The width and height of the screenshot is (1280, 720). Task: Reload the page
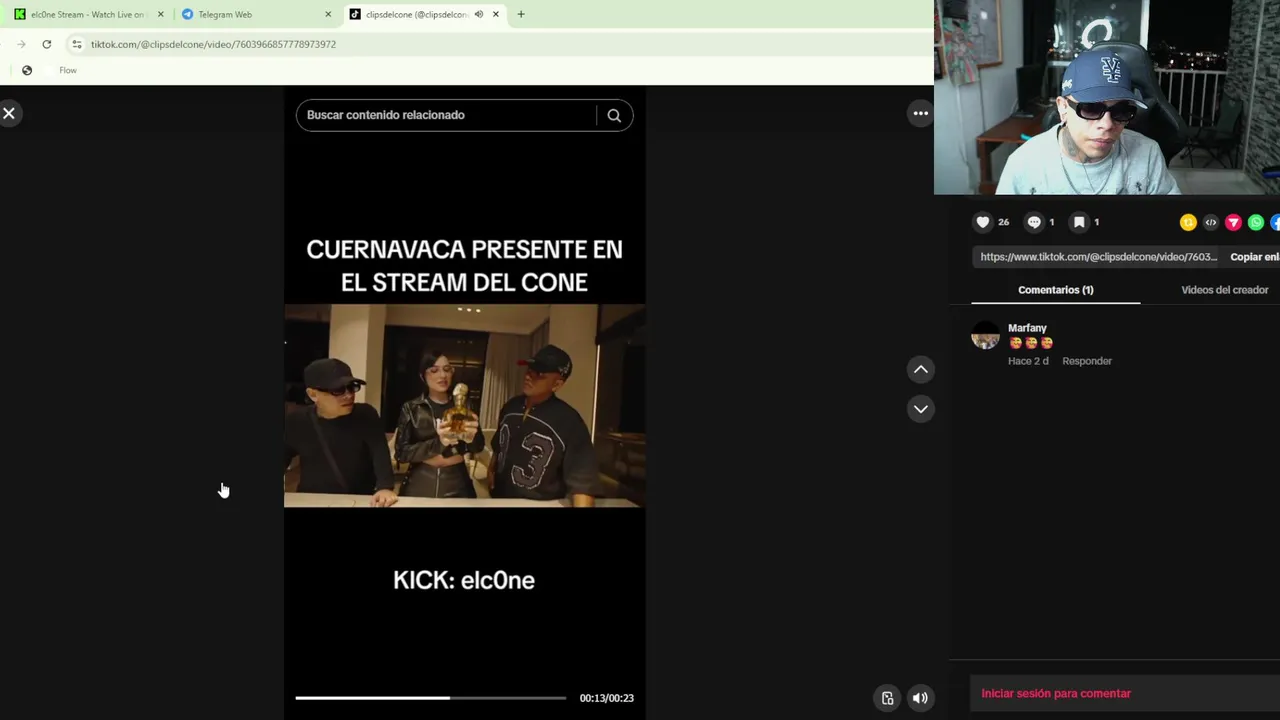coord(46,44)
